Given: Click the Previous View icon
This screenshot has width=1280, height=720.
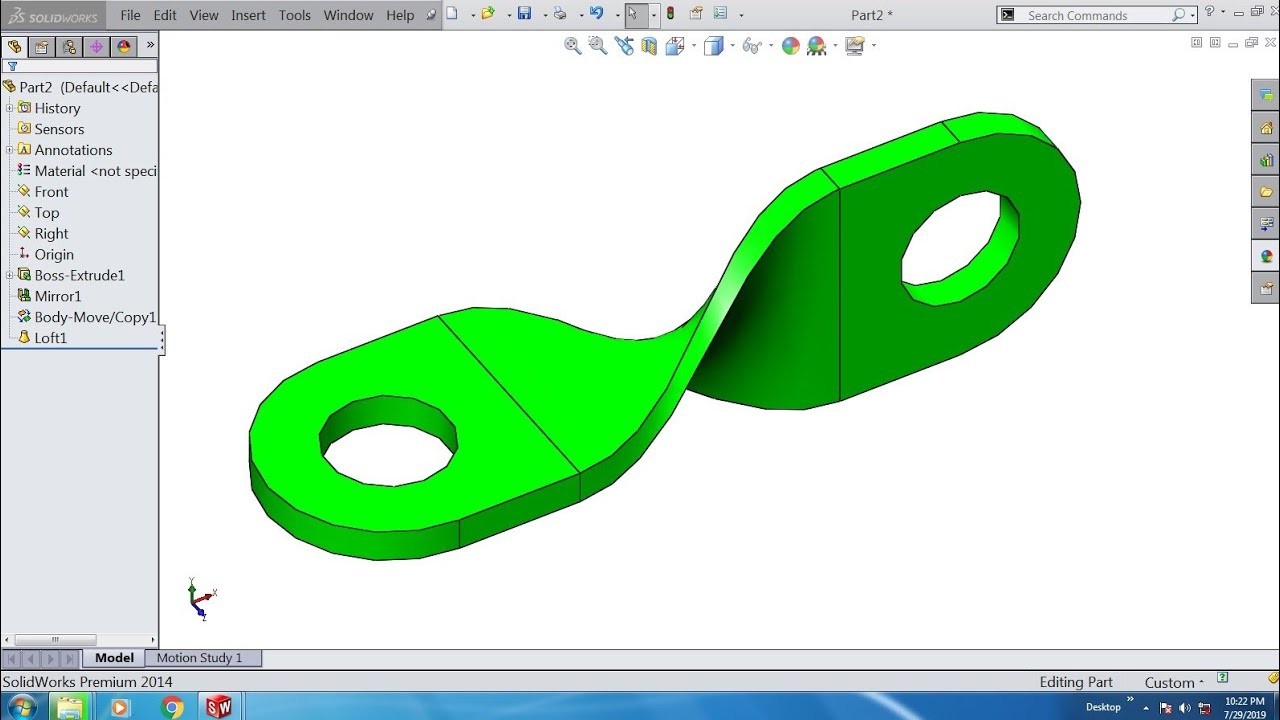Looking at the screenshot, I should tap(624, 46).
